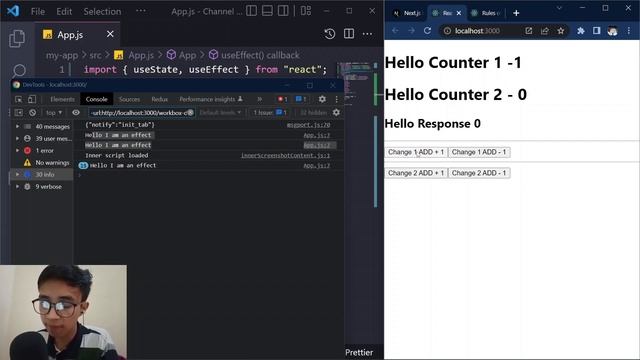Switch to DevTools Console tab
This screenshot has width=640, height=360.
(96, 99)
